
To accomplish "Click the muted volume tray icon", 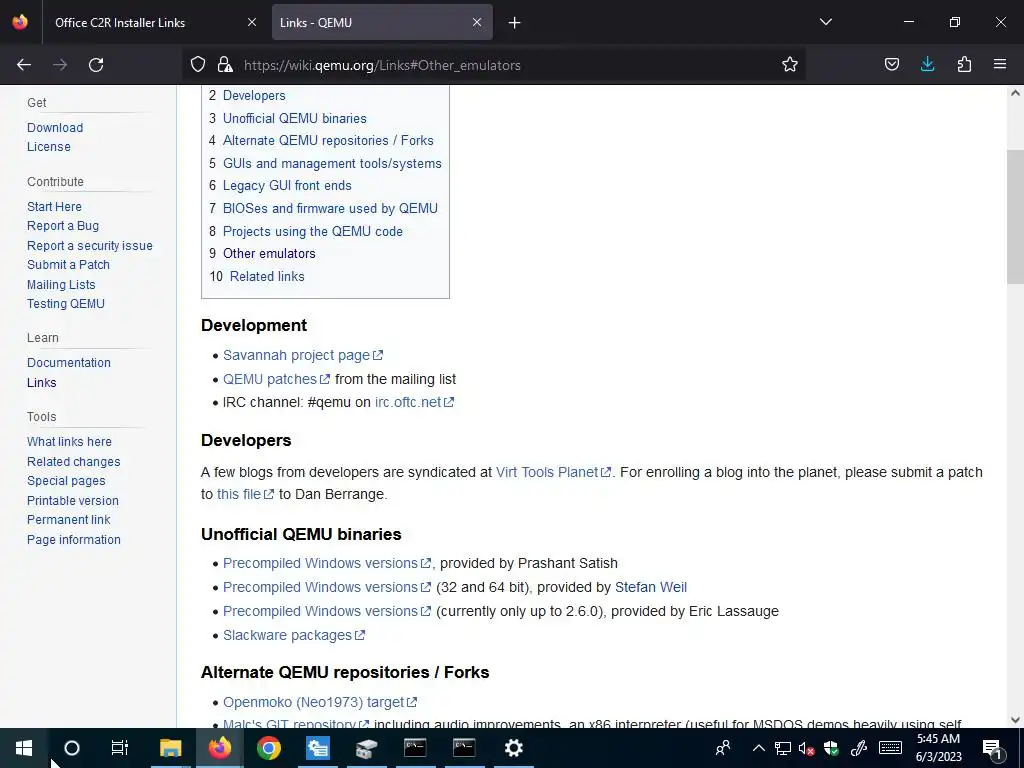I will 807,748.
